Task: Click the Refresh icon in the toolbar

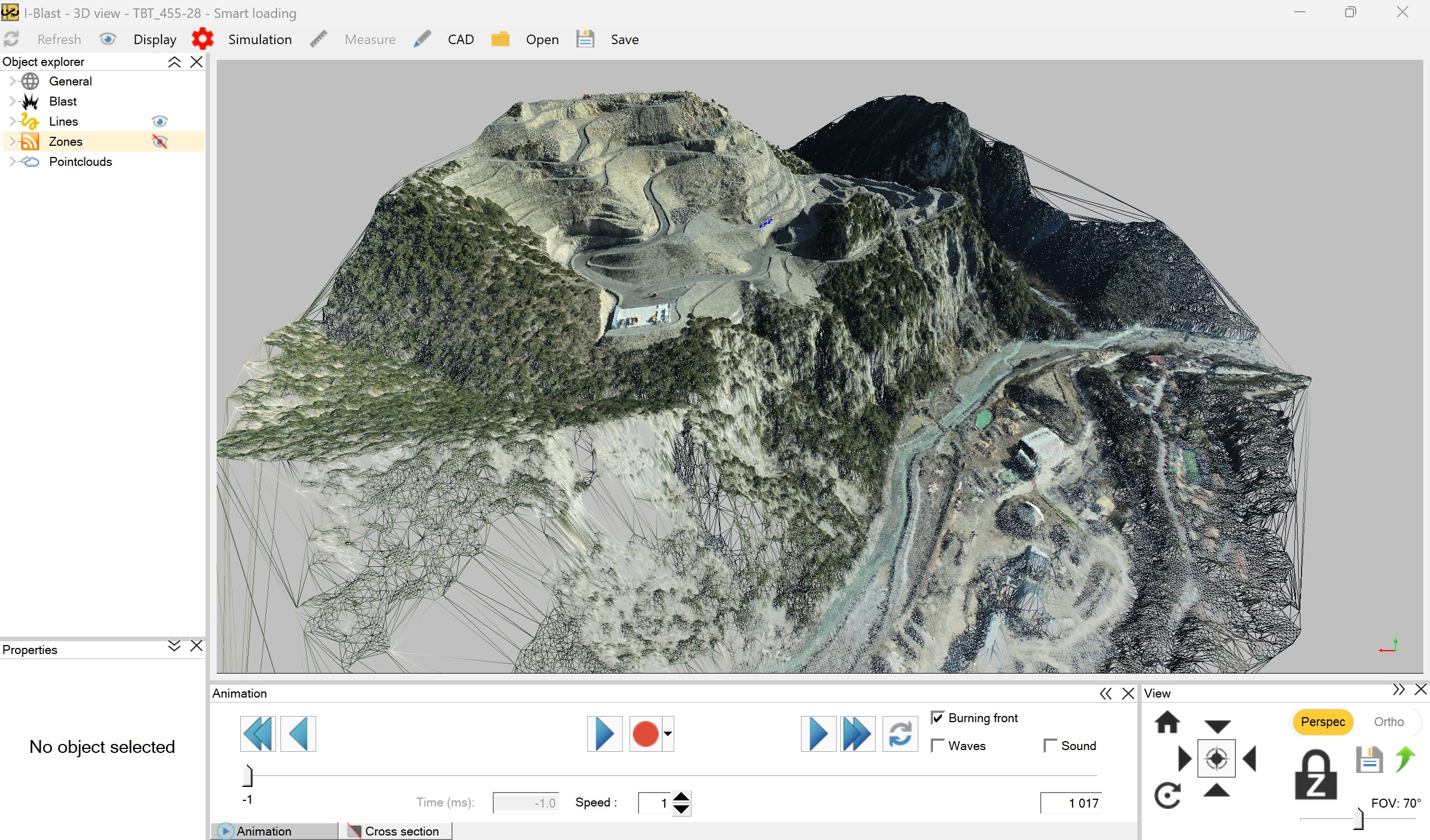Action: pos(11,39)
